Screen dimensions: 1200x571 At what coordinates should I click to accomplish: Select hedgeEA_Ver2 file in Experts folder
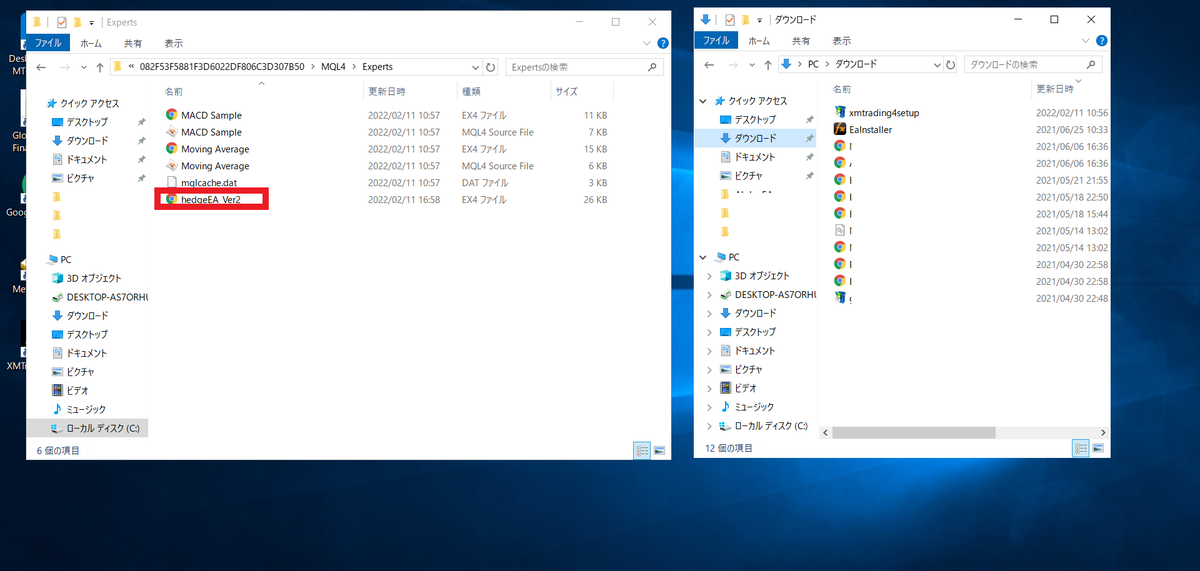(211, 200)
